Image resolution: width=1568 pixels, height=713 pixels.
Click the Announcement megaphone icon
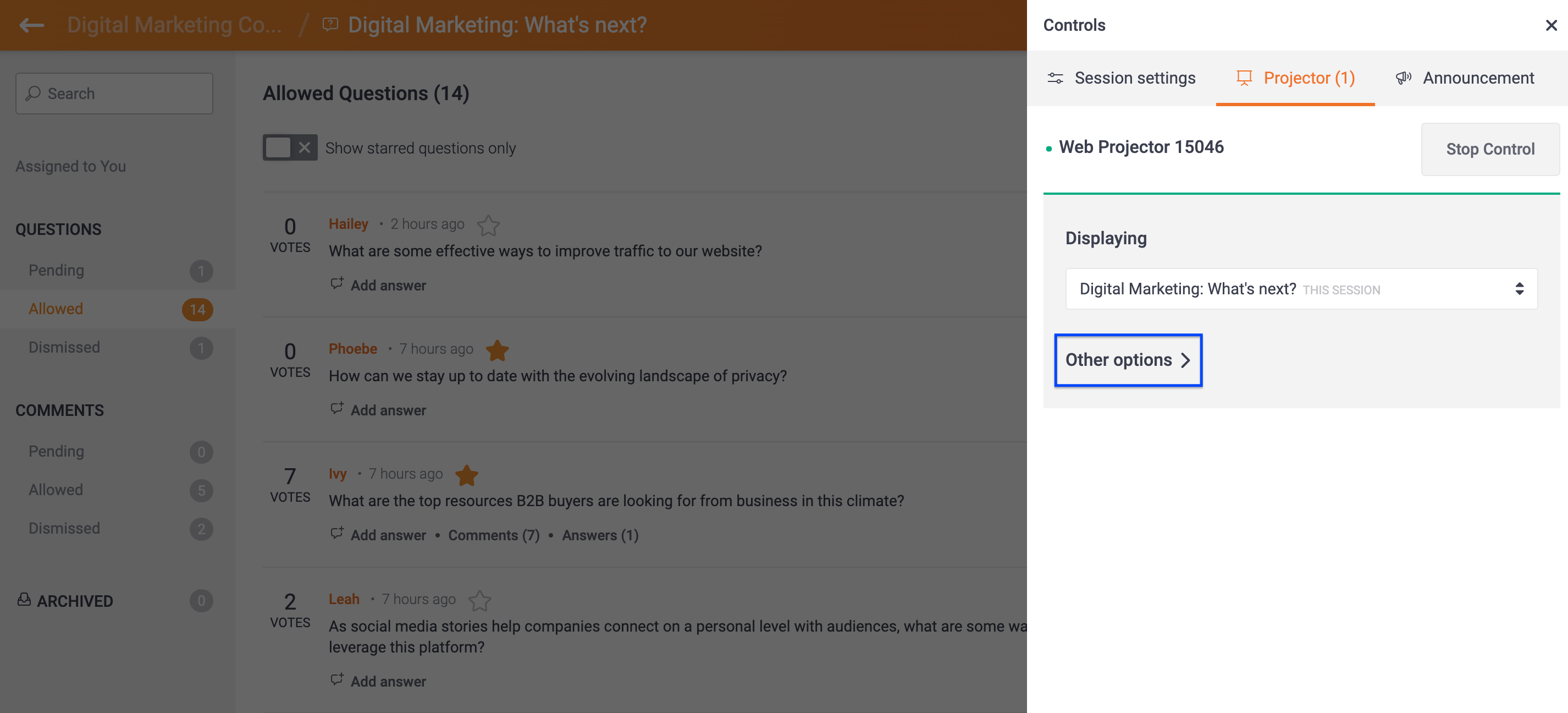1403,78
